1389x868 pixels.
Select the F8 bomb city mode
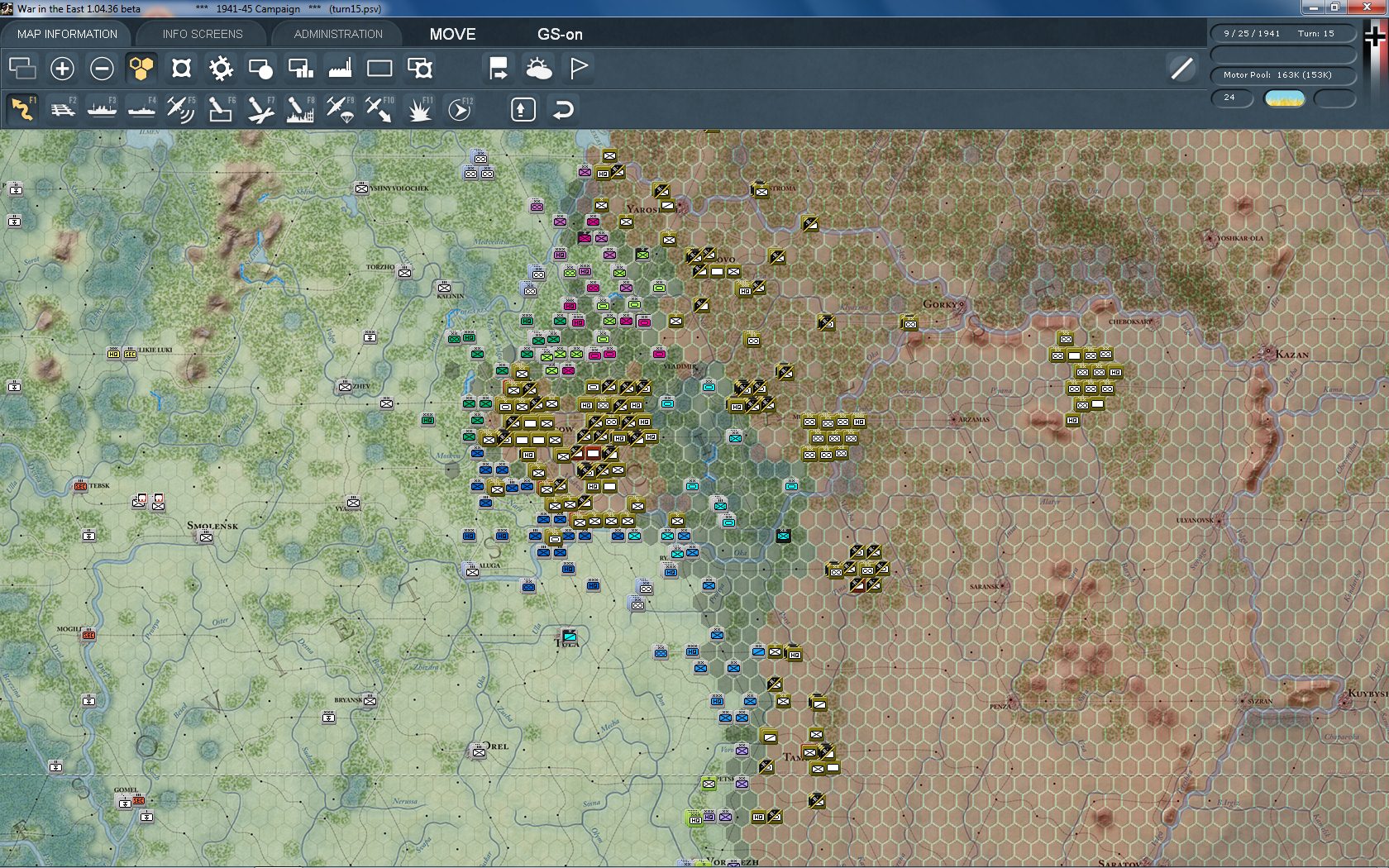(300, 109)
